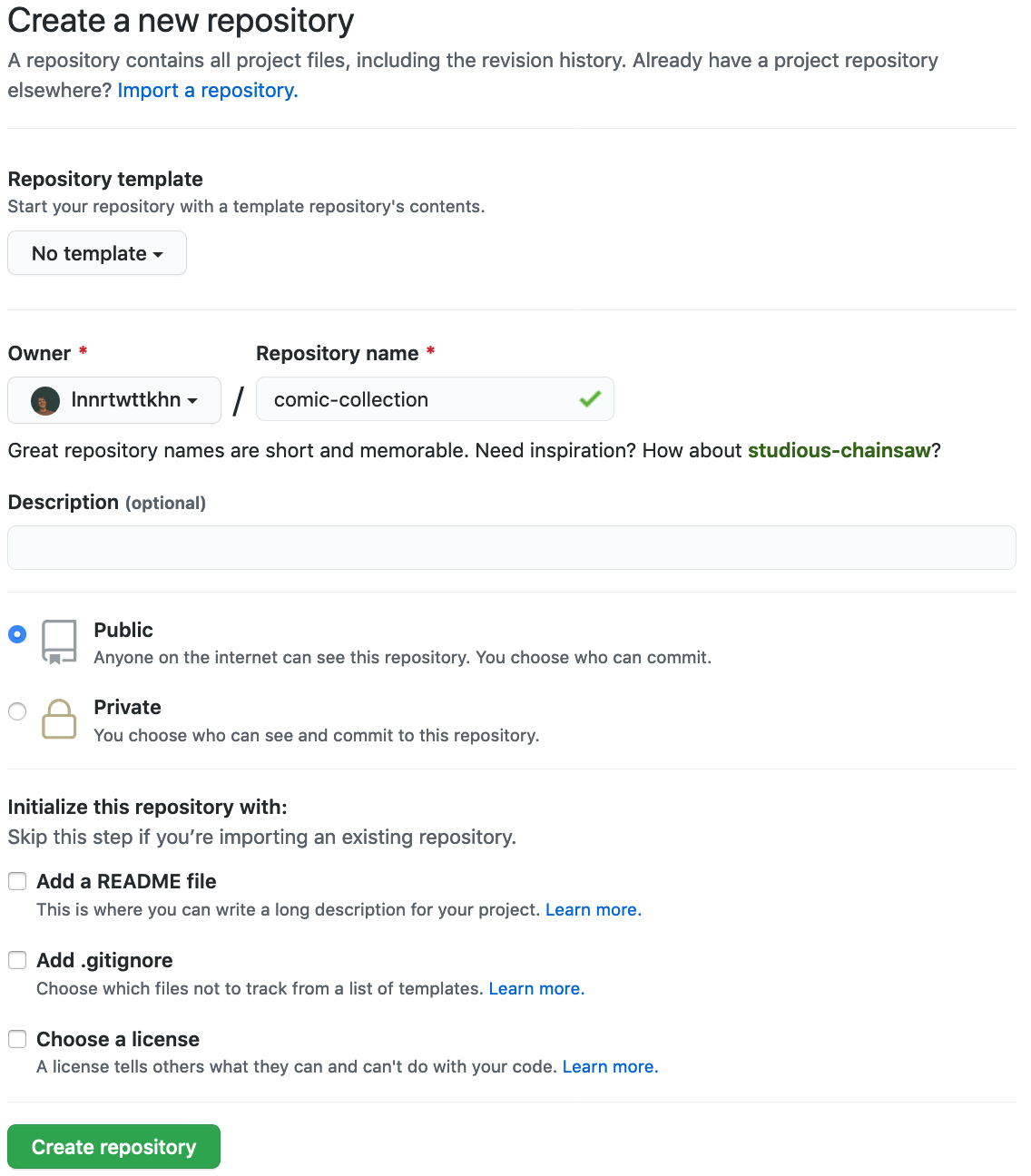Click the owner avatar icon
Screen dimensions: 1031x1176
(45, 400)
